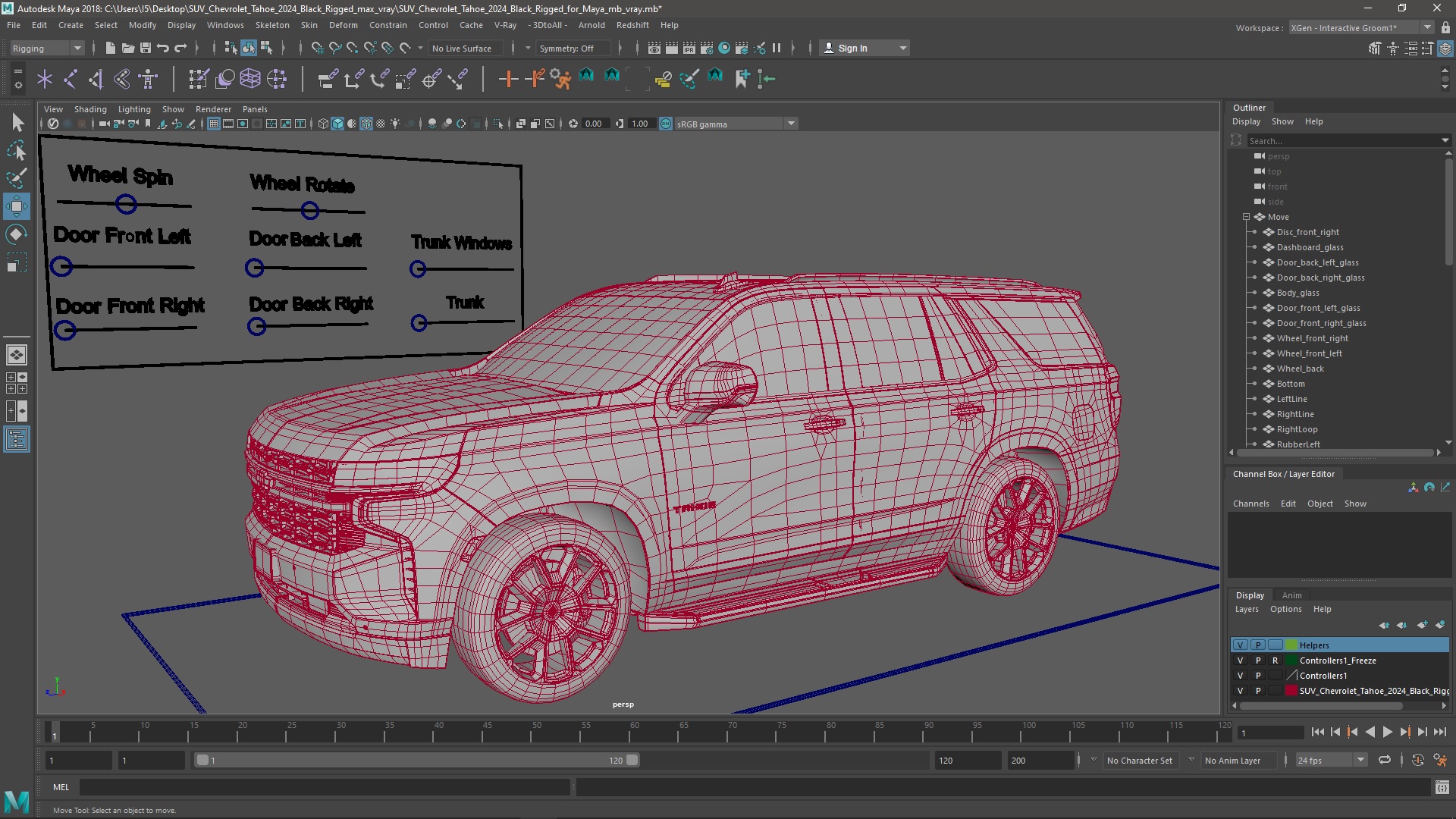
Task: Click the Undo arrow icon
Action: [x=162, y=48]
